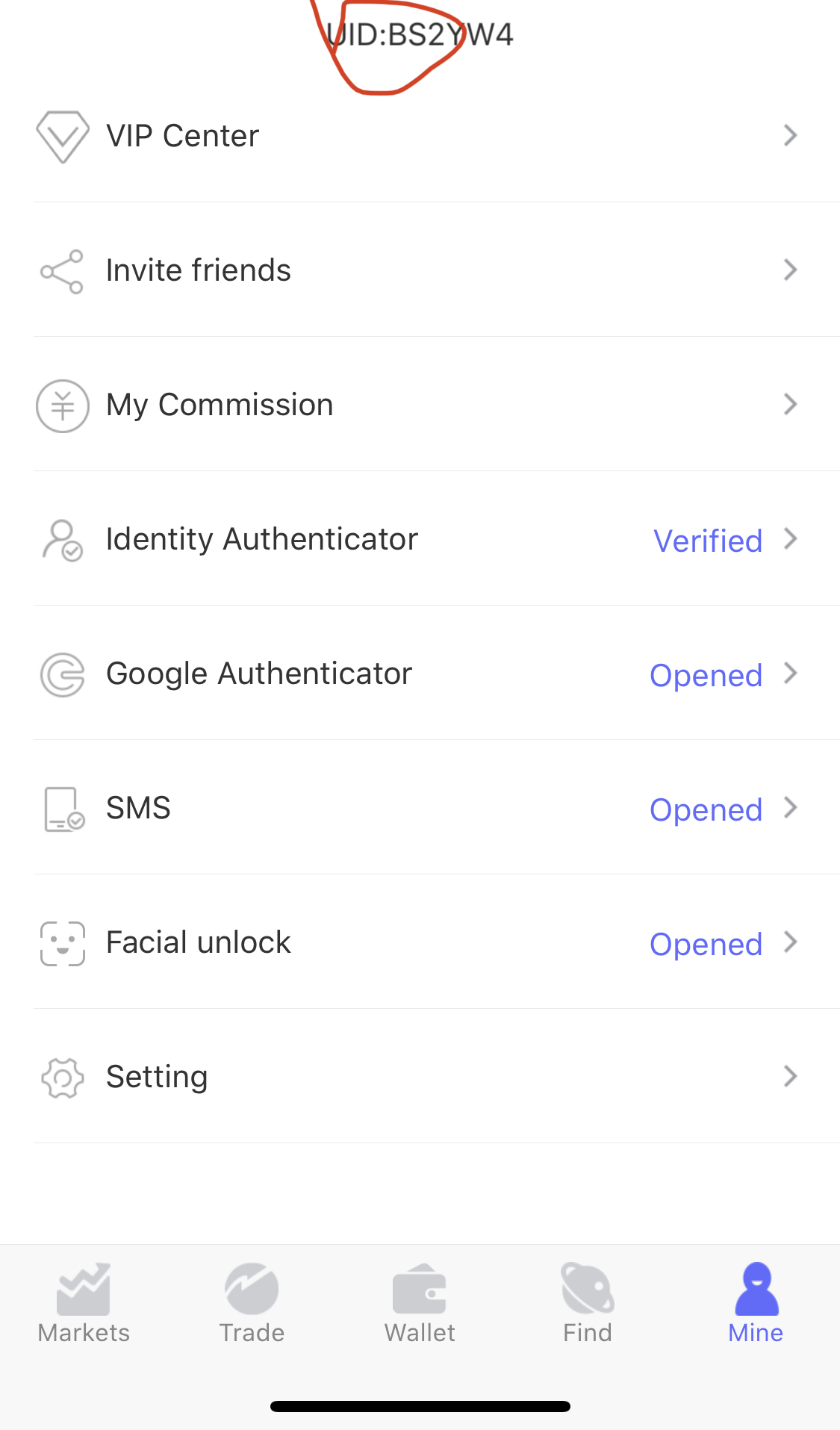Tap the Facial unlock face icon
This screenshot has height=1430, width=840.
pos(63,943)
